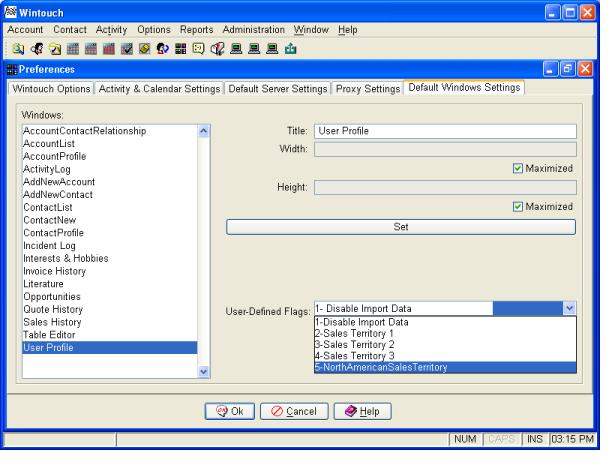Click the Windows list scroll down arrow
This screenshot has height=468, width=612.
point(204,371)
